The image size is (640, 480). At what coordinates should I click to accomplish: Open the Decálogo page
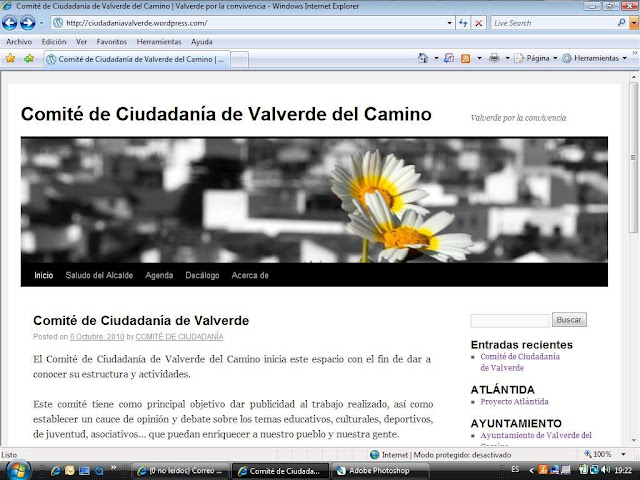pos(202,275)
